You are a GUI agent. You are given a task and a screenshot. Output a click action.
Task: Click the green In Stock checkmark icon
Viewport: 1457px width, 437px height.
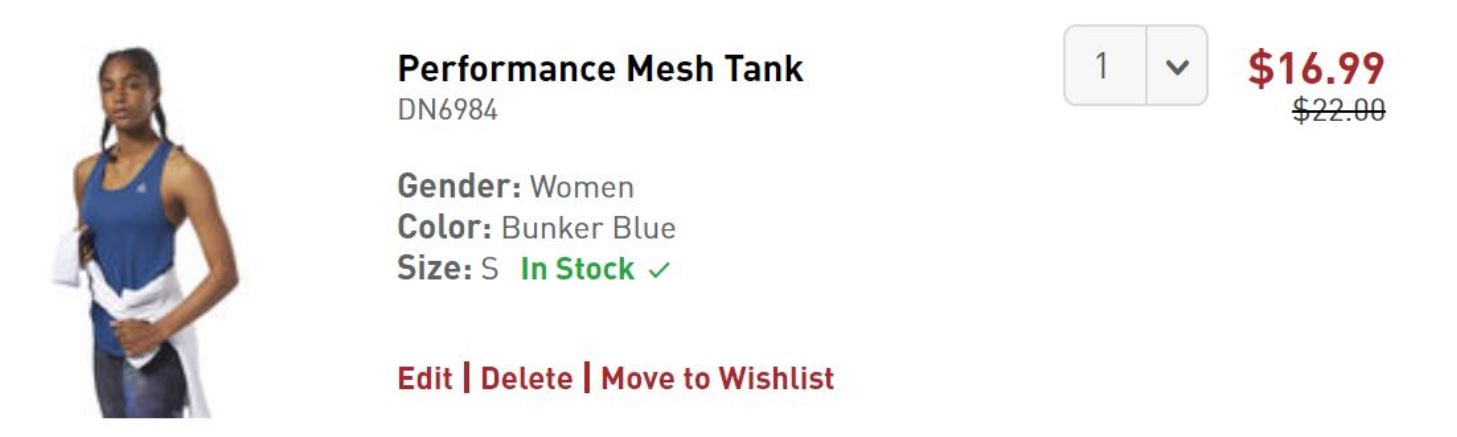pos(659,270)
